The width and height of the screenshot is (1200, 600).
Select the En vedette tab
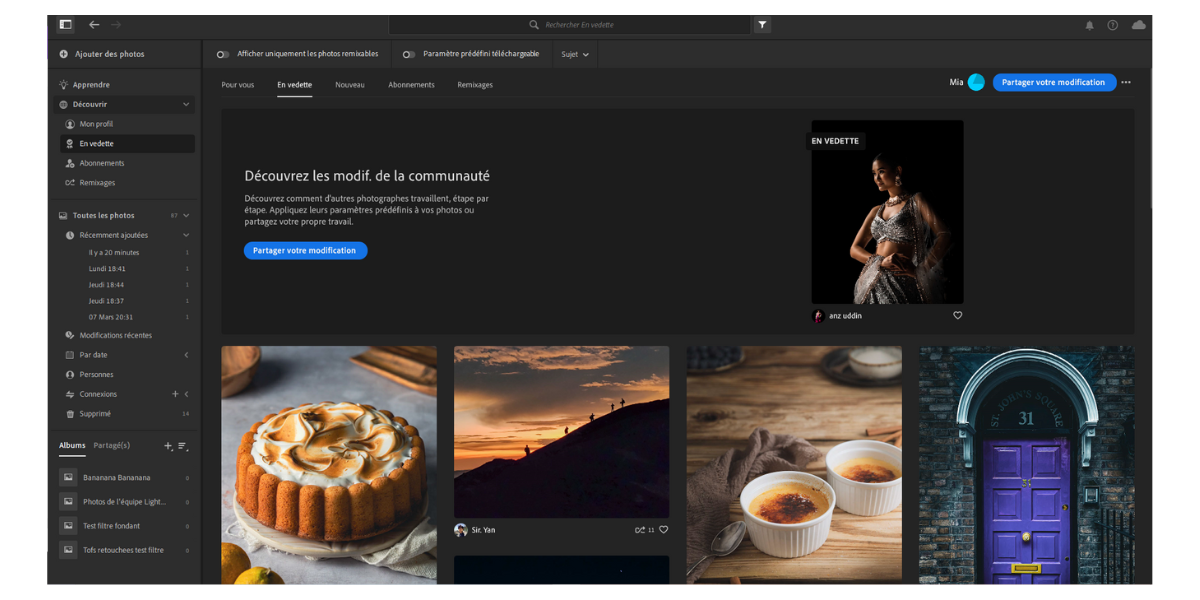(x=294, y=85)
